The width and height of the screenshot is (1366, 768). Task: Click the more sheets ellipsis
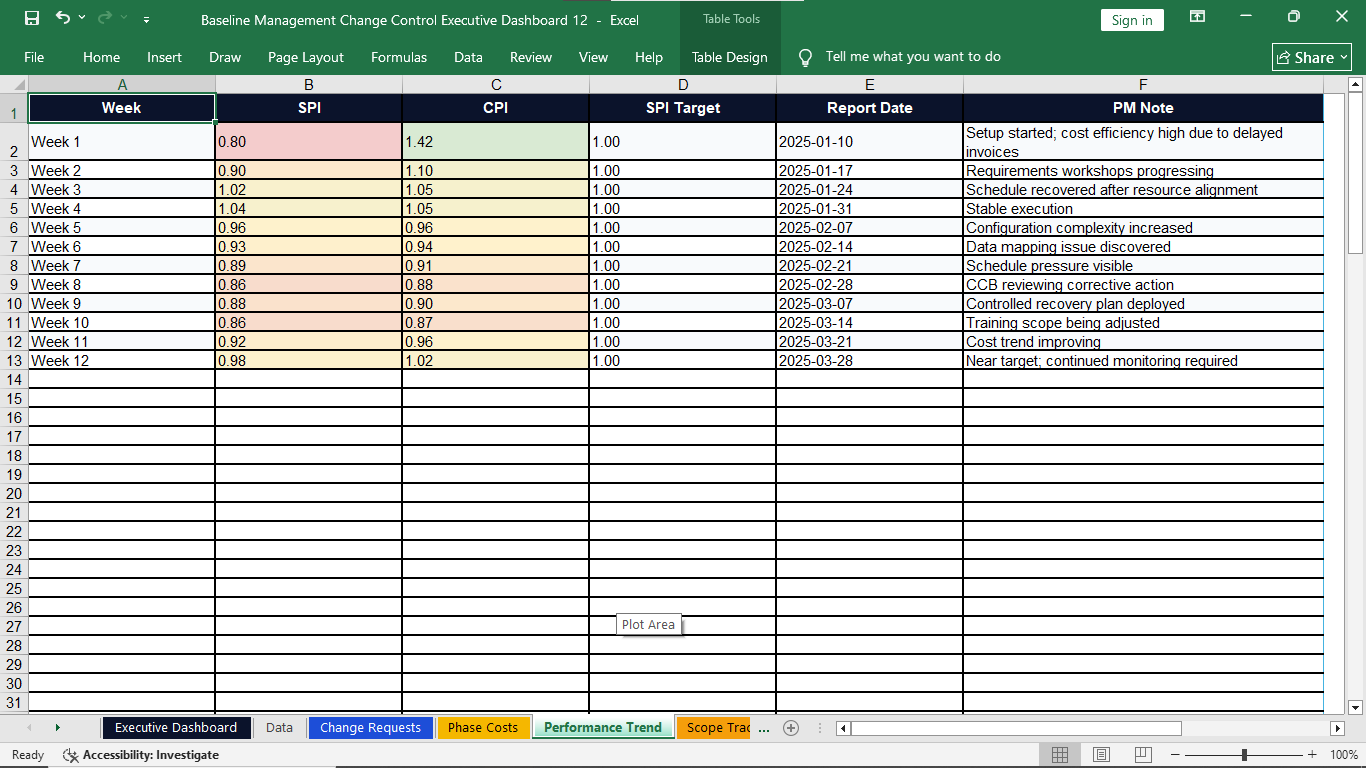click(764, 729)
